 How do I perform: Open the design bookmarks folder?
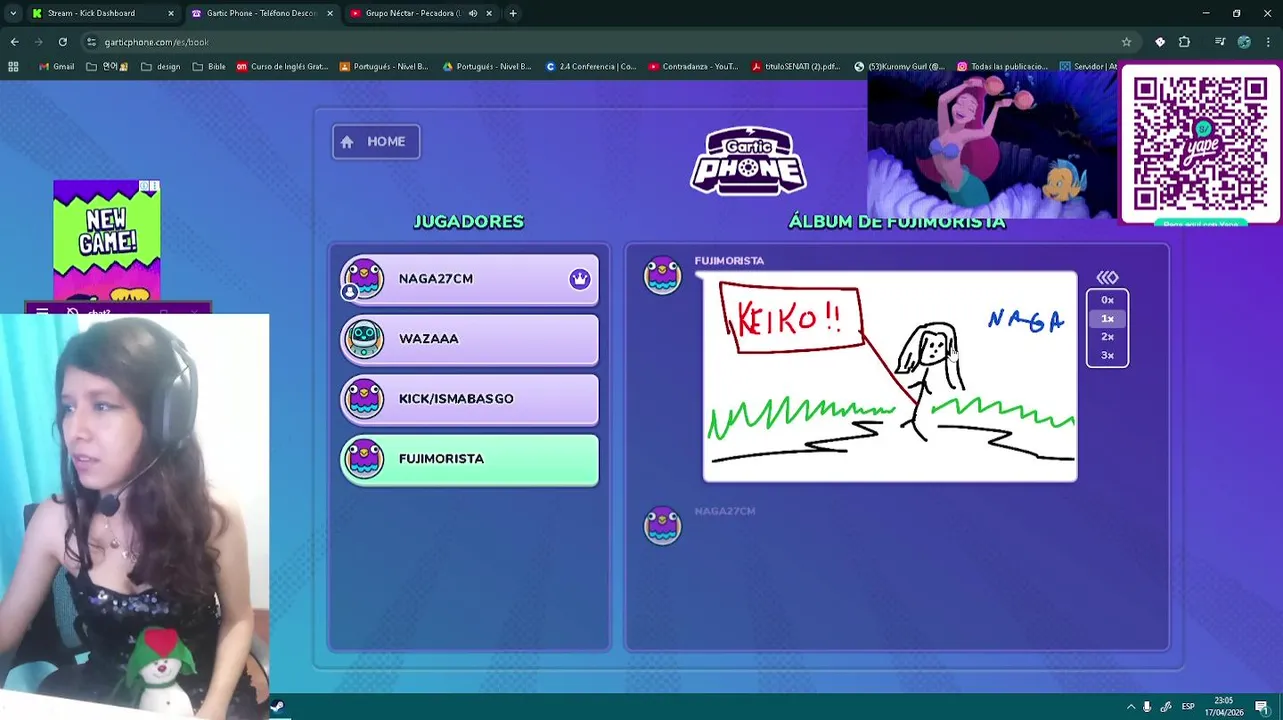tap(161, 67)
